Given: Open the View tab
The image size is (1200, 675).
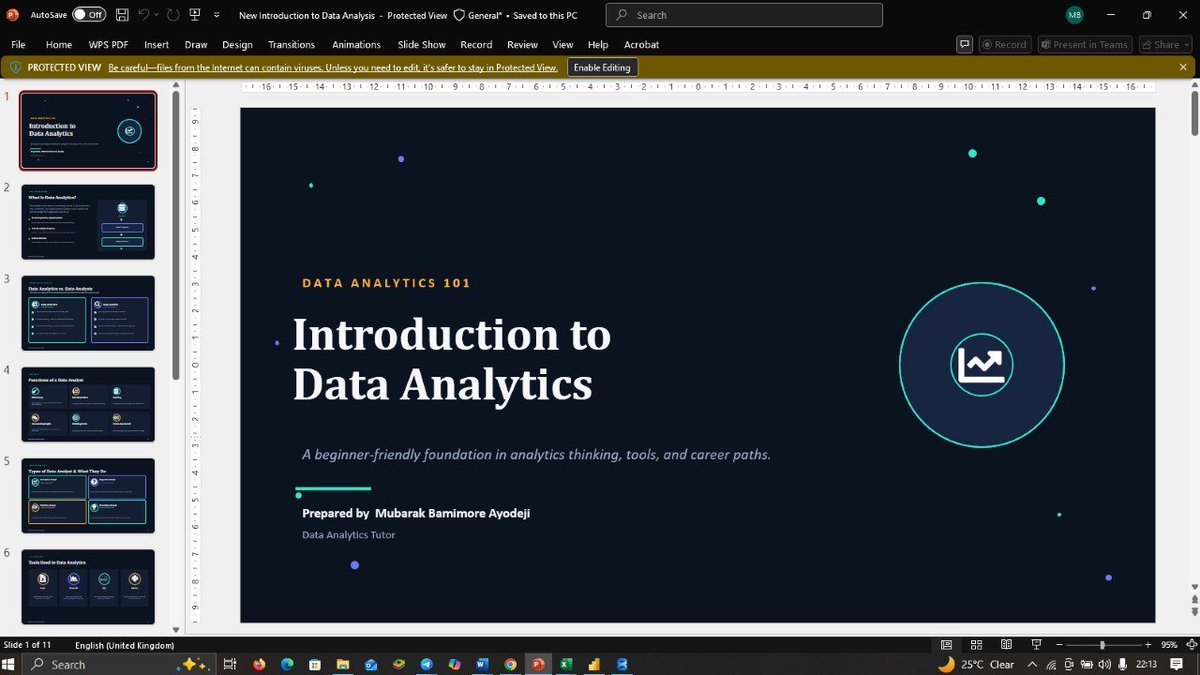Looking at the screenshot, I should pos(563,45).
